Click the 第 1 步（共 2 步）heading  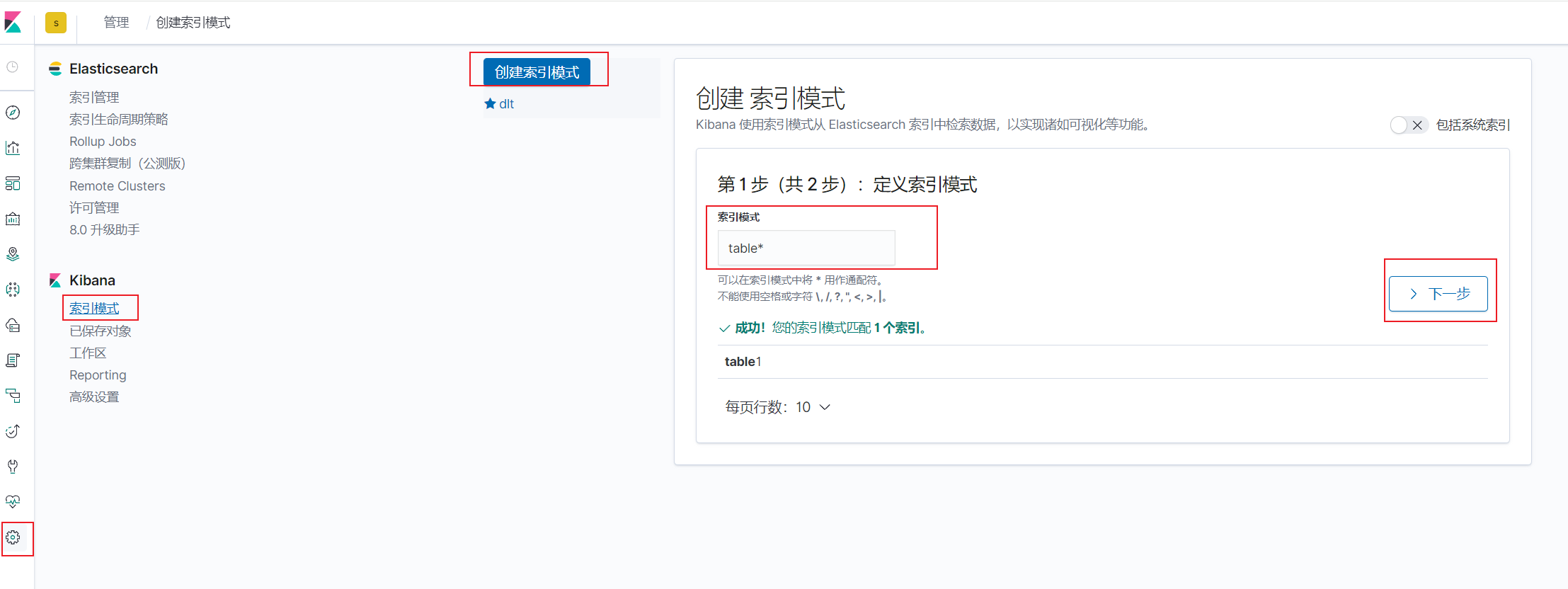pos(847,185)
